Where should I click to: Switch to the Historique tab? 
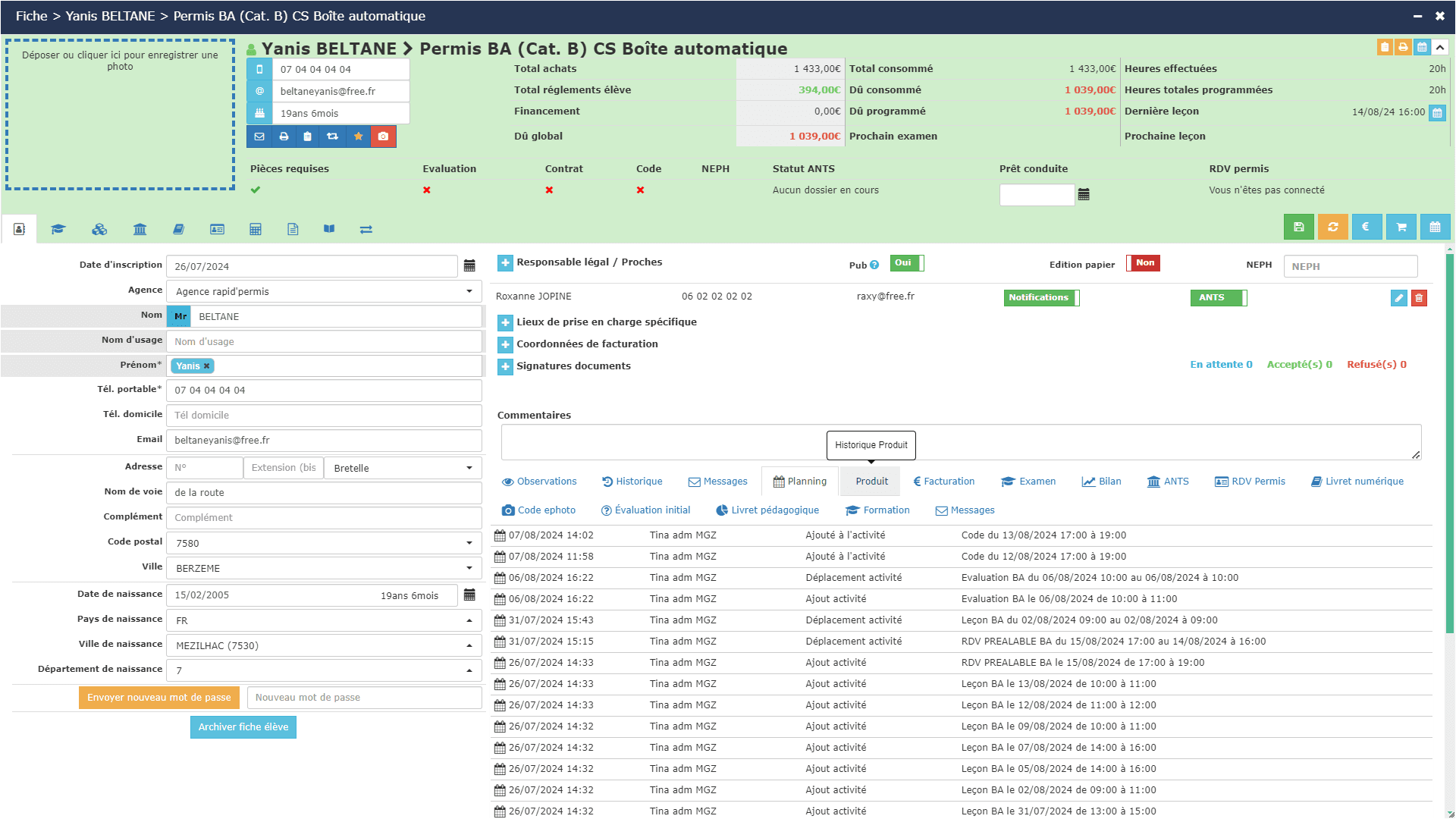point(632,482)
